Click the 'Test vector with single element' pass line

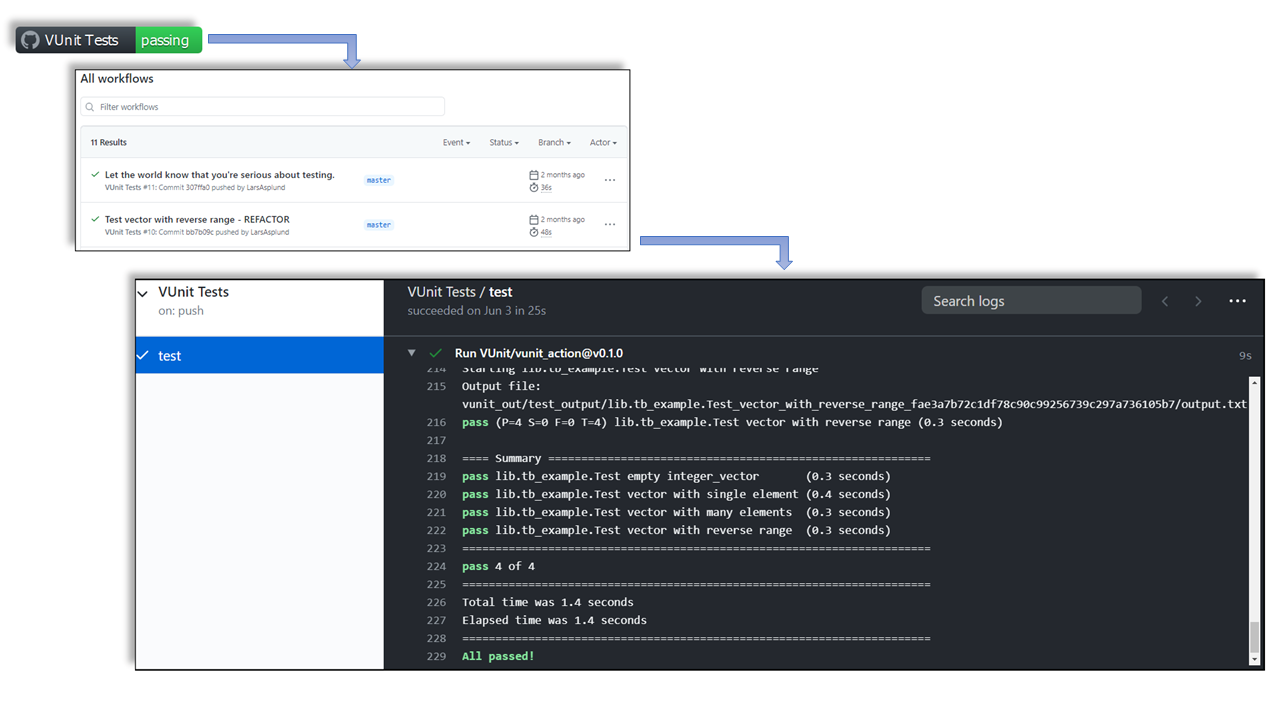coord(676,495)
